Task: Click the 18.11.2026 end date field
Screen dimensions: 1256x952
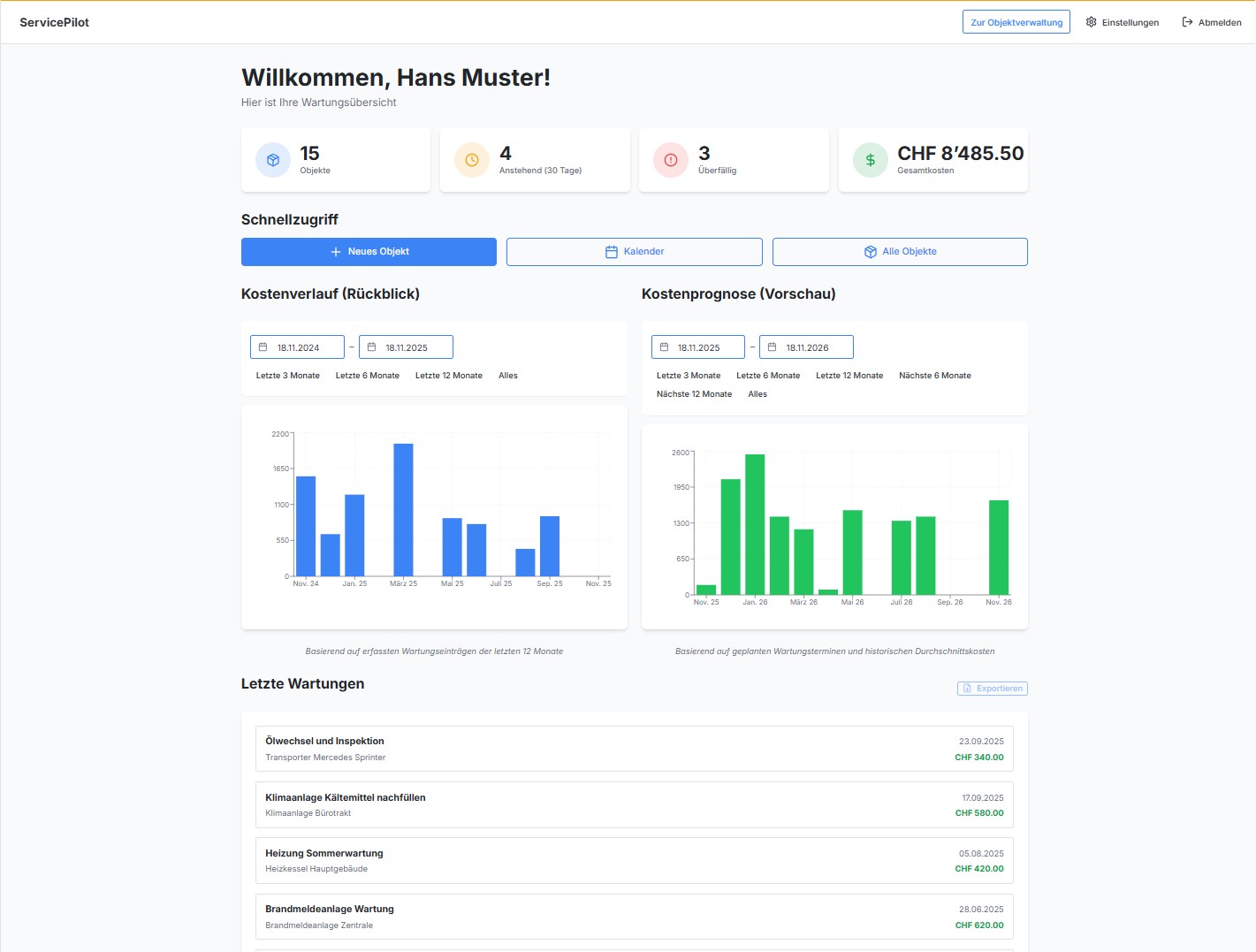Action: tap(807, 347)
